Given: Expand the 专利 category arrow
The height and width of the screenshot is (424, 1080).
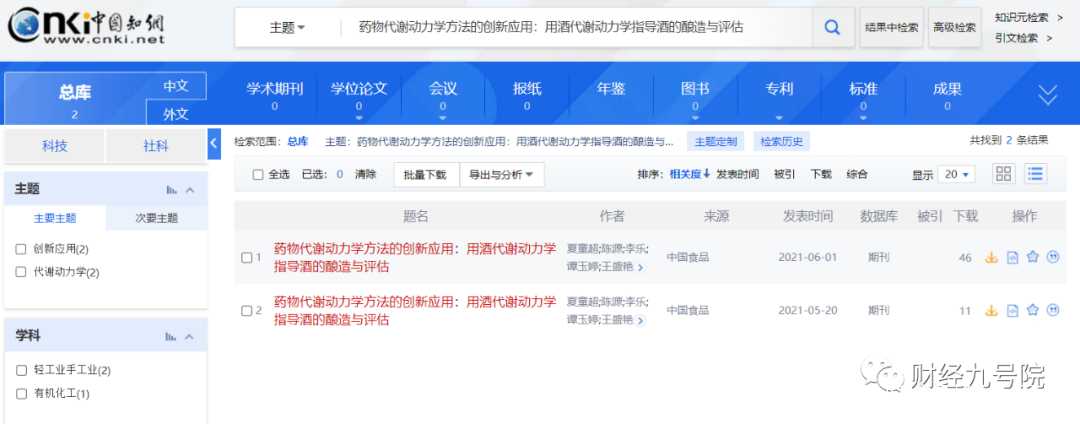Looking at the screenshot, I should click(x=779, y=118).
